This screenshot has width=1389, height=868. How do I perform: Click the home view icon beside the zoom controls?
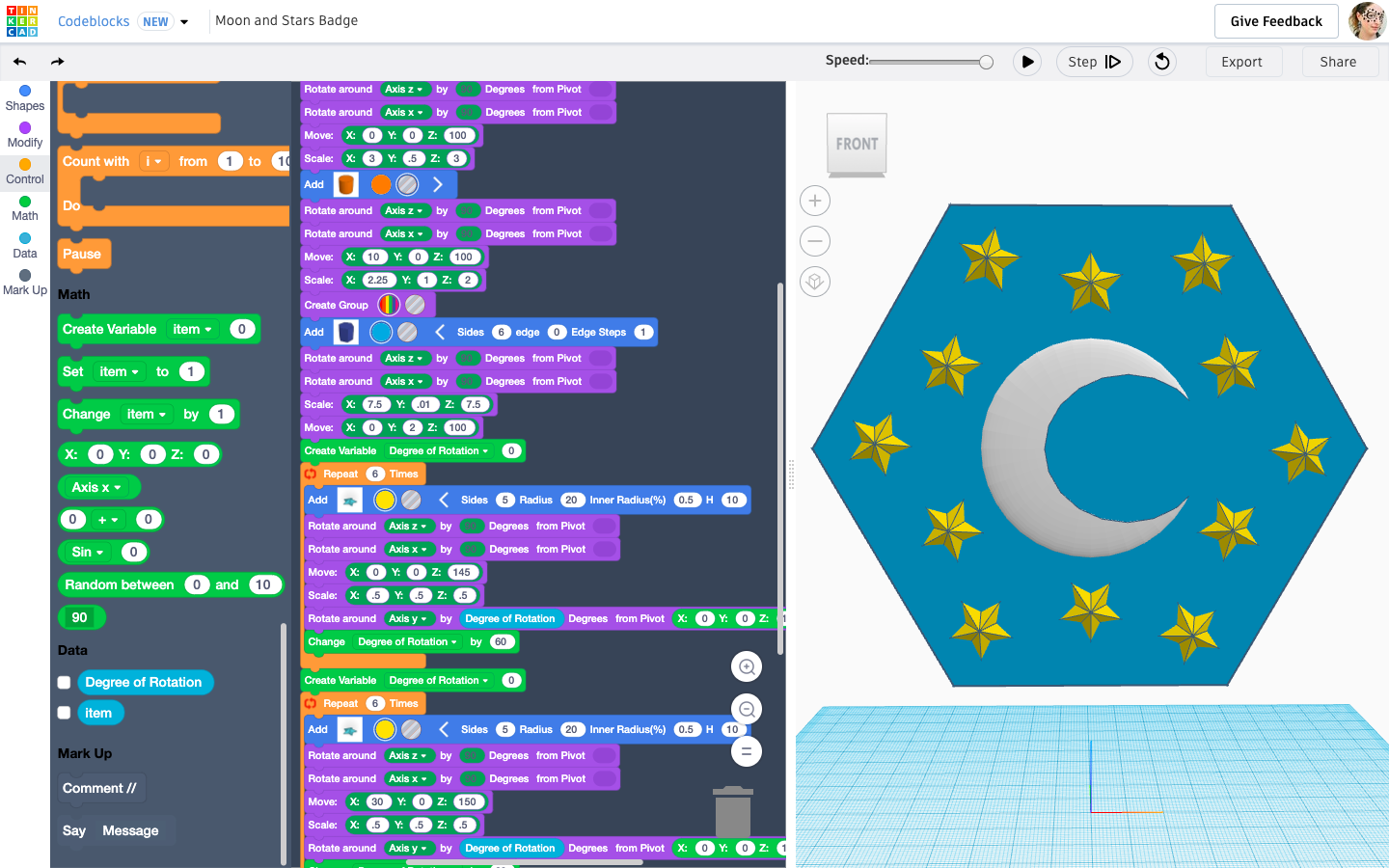815,282
